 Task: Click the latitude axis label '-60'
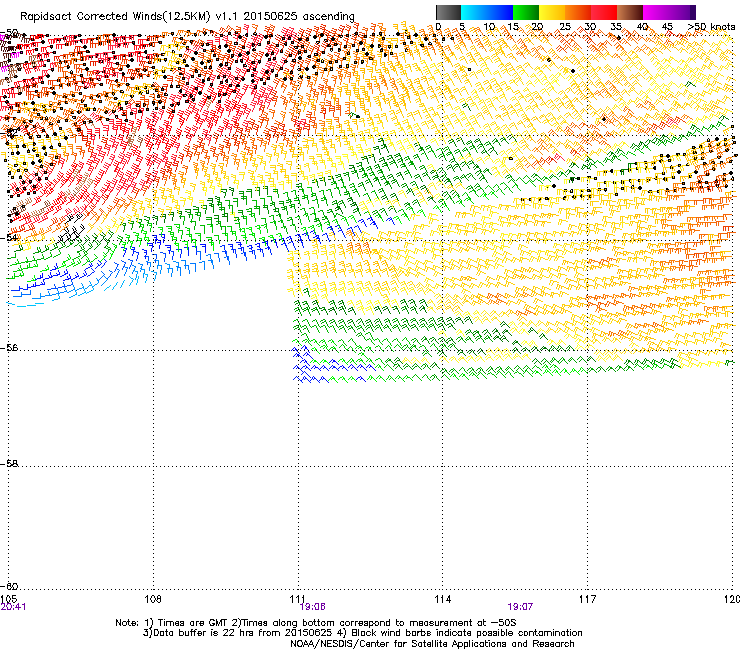click(9, 586)
